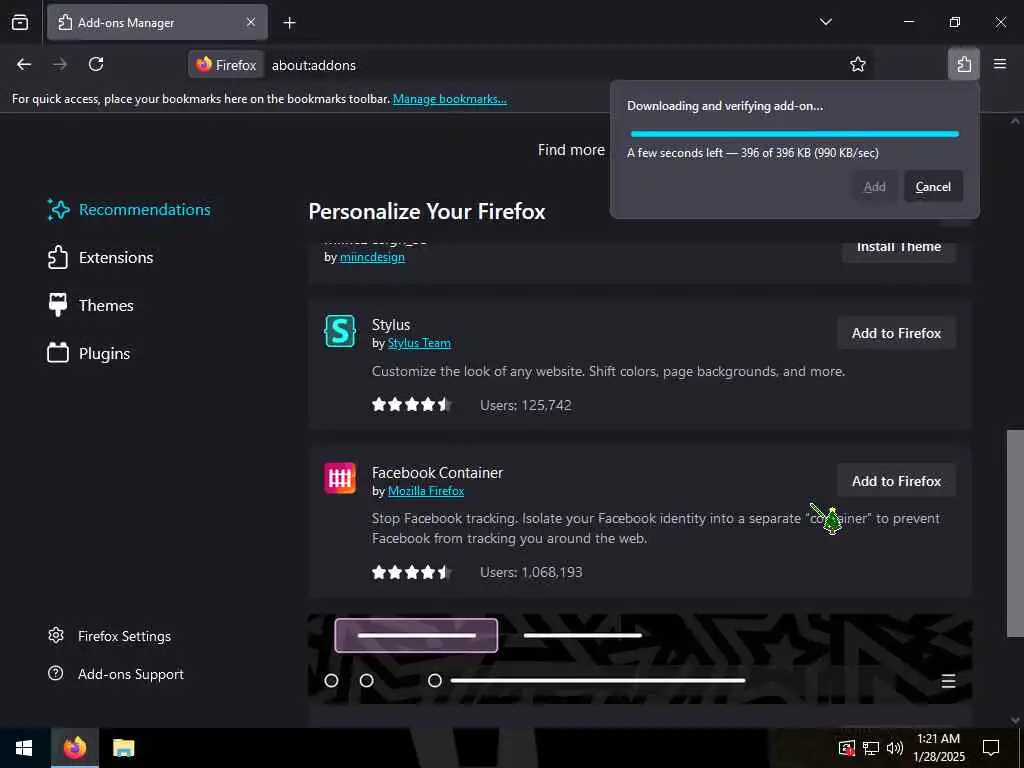Click the disabled Add button in download popup
The width and height of the screenshot is (1024, 768).
coord(874,186)
